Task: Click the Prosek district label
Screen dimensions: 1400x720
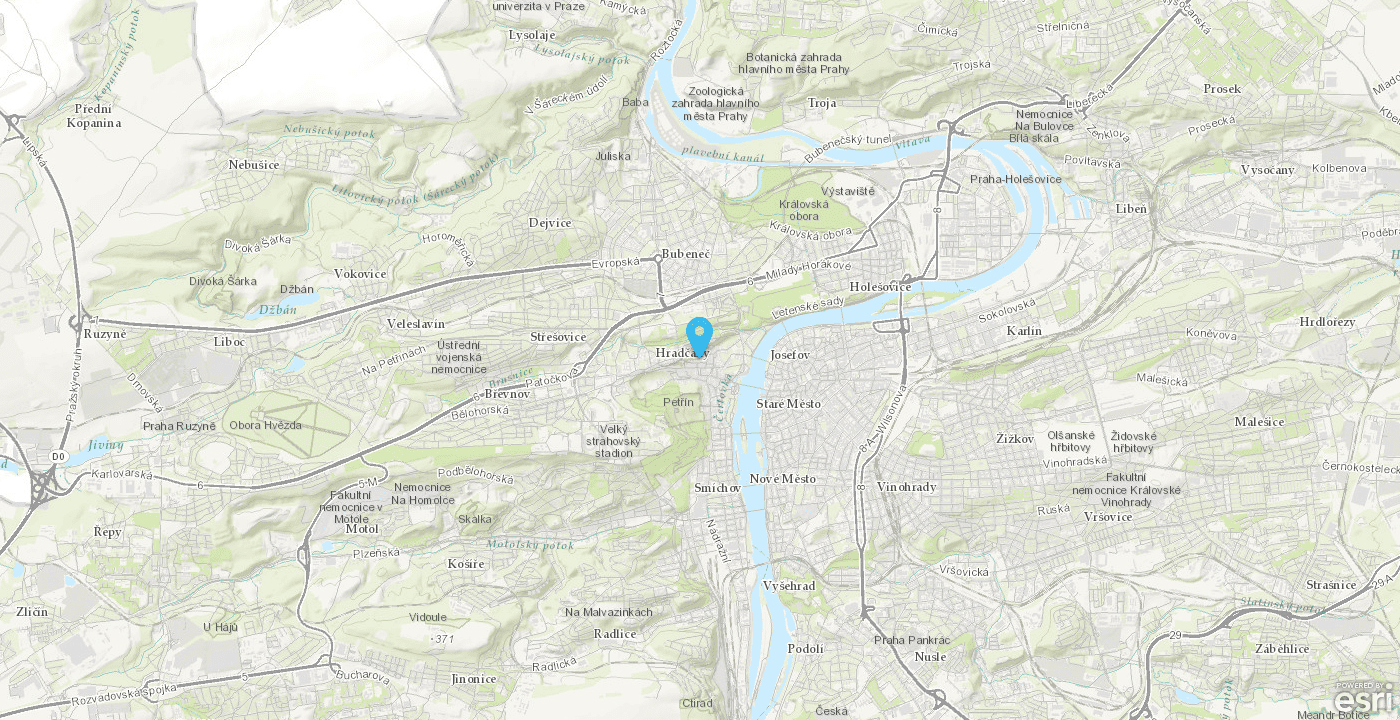Action: click(x=1222, y=89)
